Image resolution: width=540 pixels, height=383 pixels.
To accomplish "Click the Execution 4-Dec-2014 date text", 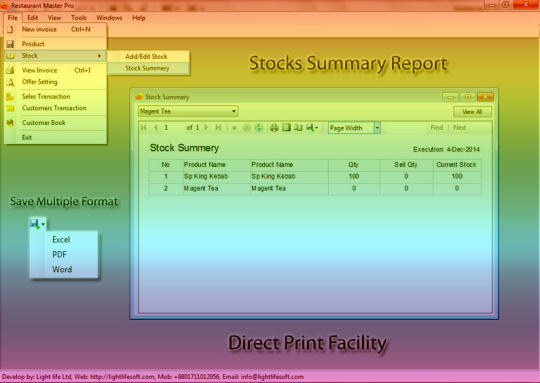I will point(446,149).
